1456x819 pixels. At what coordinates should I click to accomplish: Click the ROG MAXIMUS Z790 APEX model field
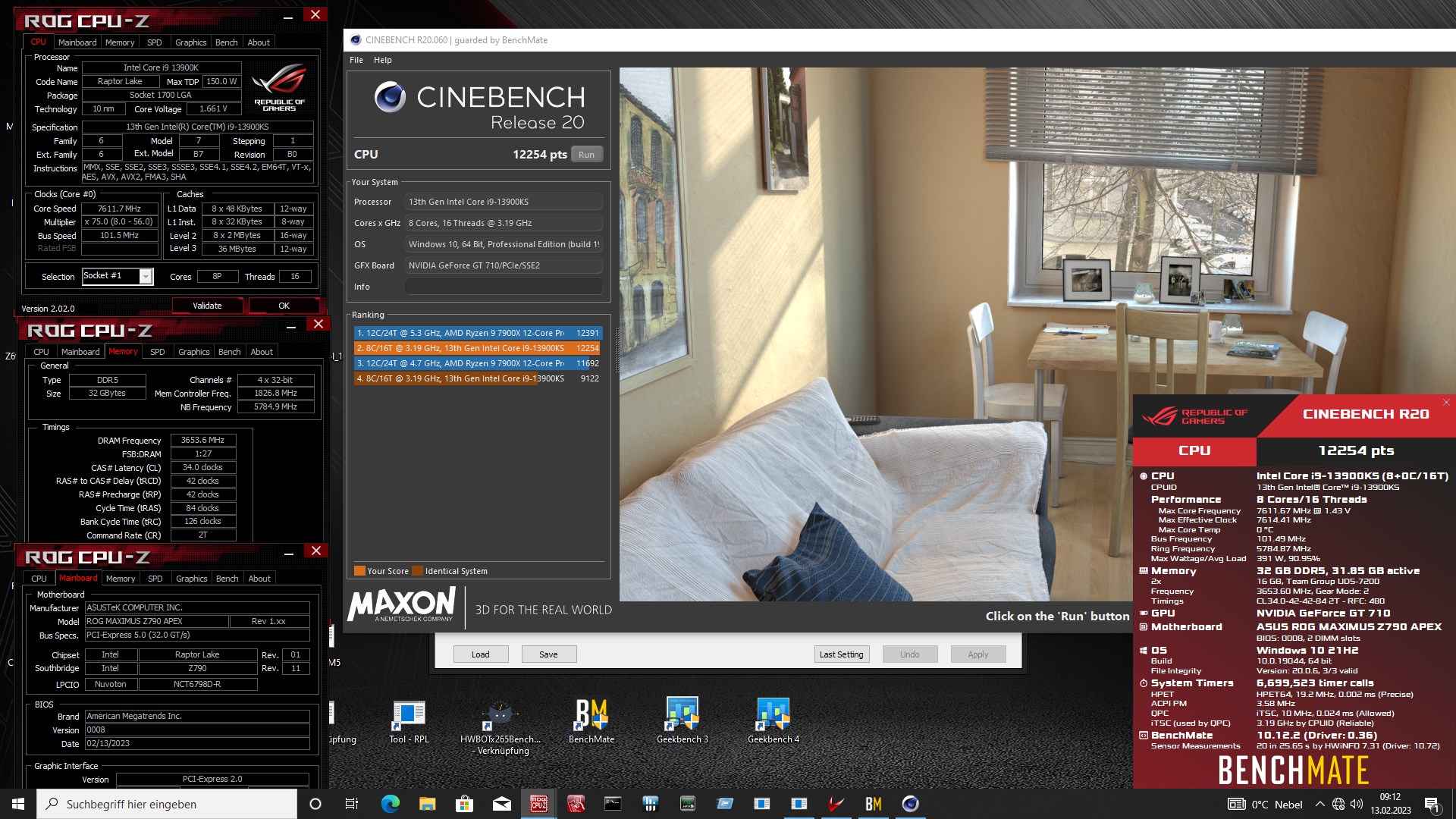coord(156,621)
